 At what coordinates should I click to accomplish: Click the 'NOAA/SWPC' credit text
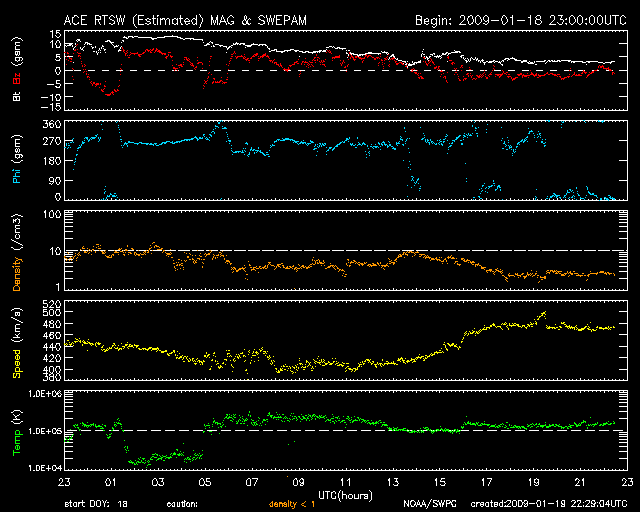click(x=430, y=504)
